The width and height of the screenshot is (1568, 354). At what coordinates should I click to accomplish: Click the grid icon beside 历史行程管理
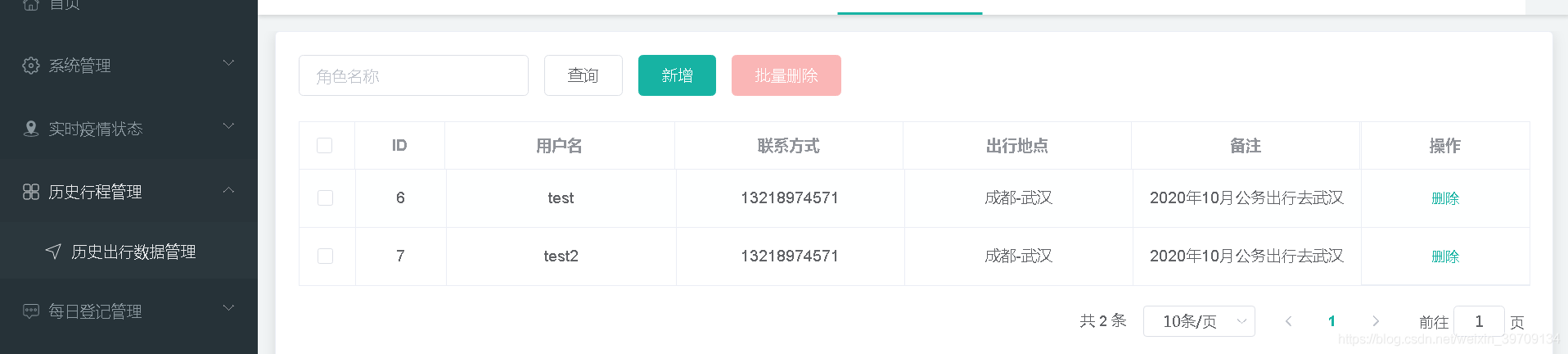point(31,192)
